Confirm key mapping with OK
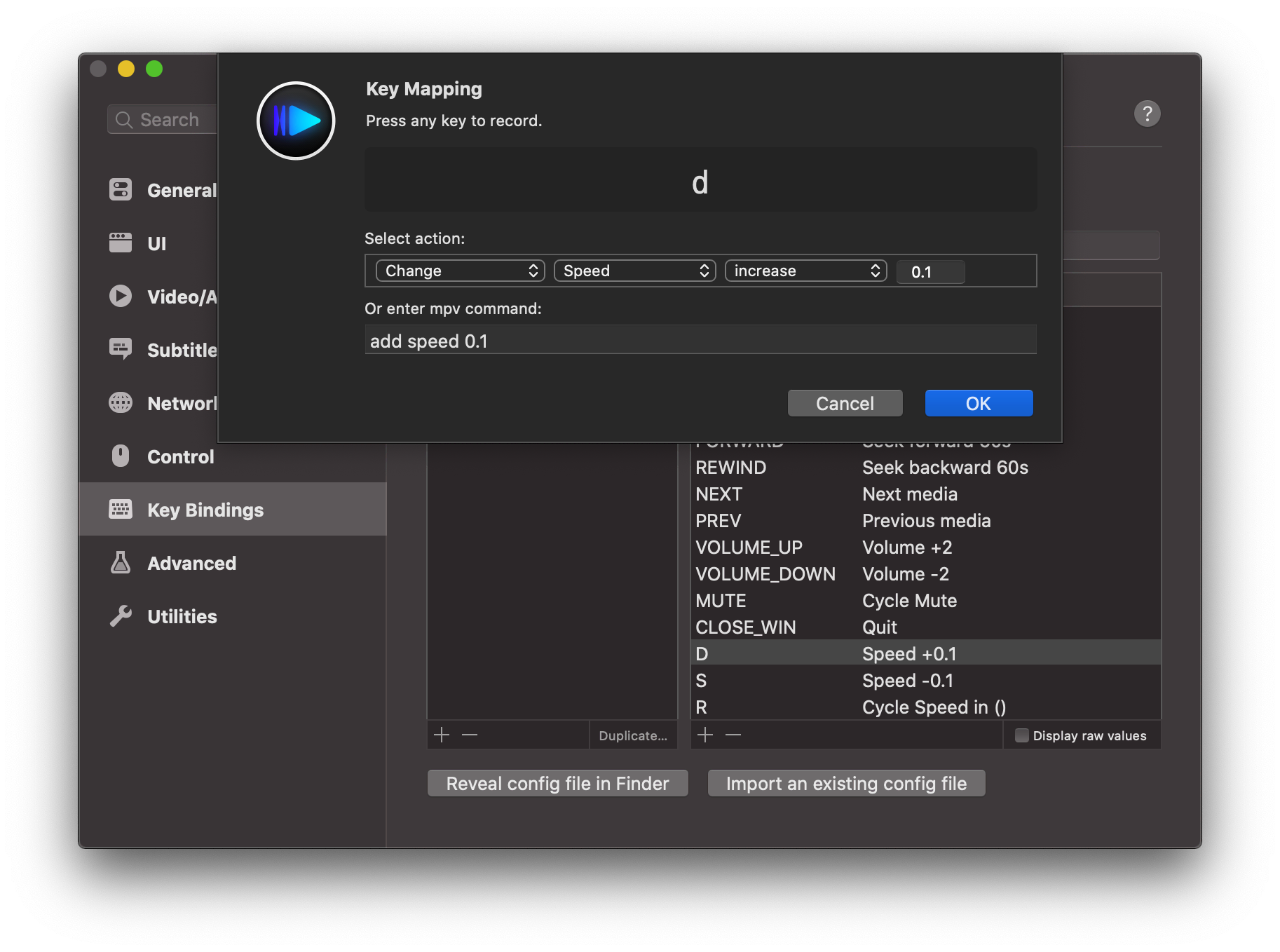Viewport: 1280px width, 952px height. 979,403
